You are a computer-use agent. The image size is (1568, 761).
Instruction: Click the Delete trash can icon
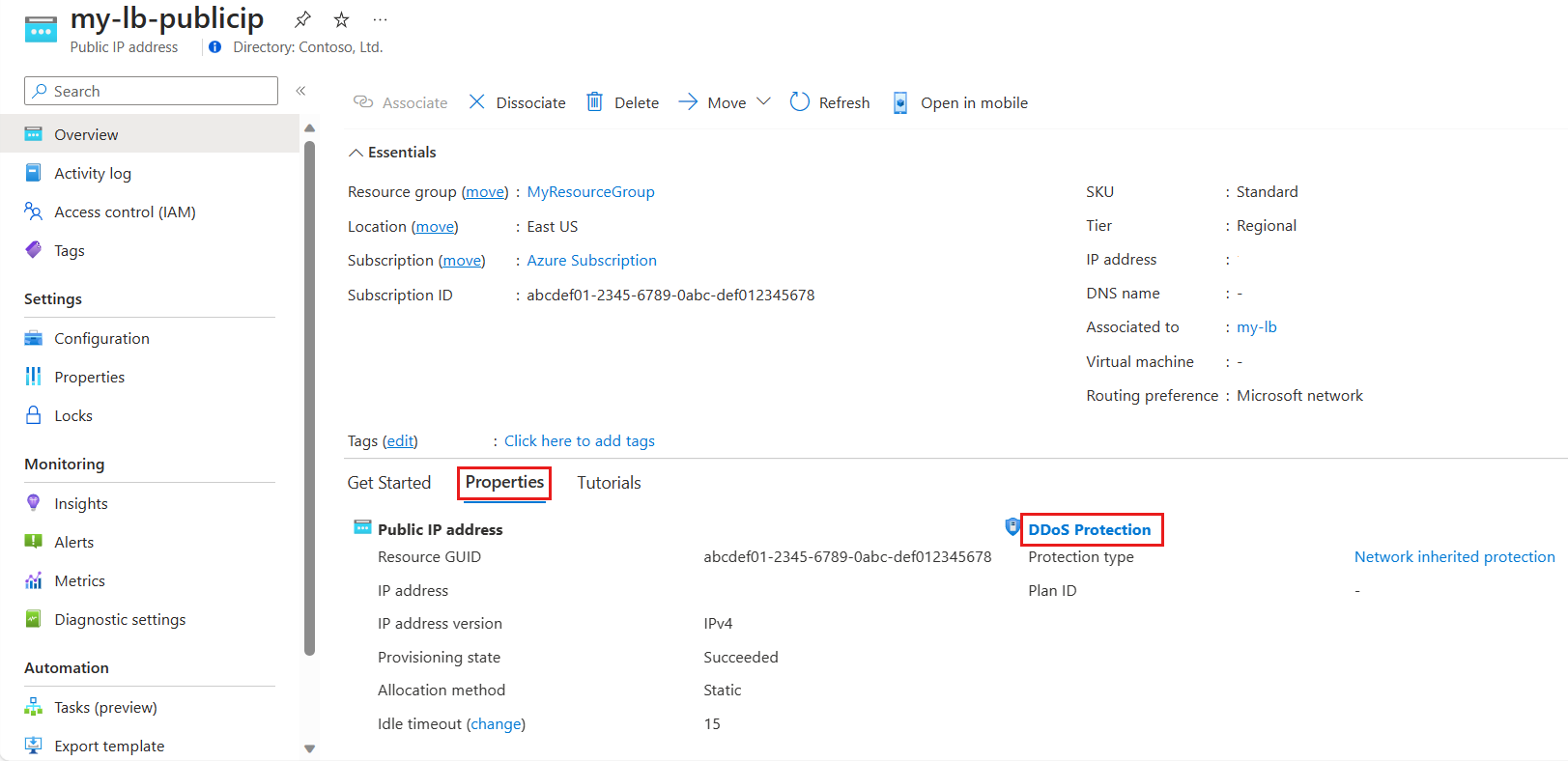click(x=595, y=101)
